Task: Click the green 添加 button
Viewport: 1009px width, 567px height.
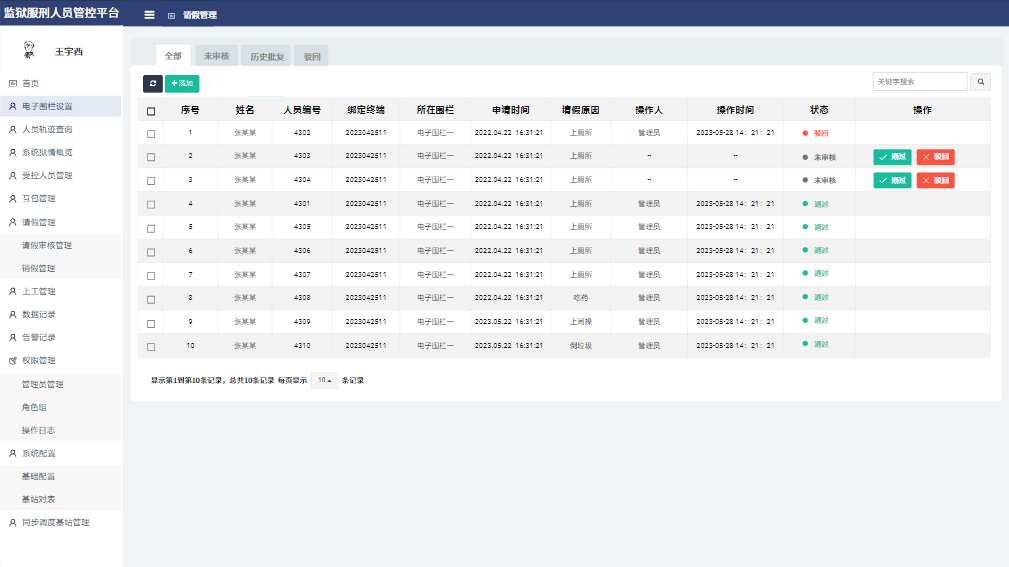Action: (182, 84)
